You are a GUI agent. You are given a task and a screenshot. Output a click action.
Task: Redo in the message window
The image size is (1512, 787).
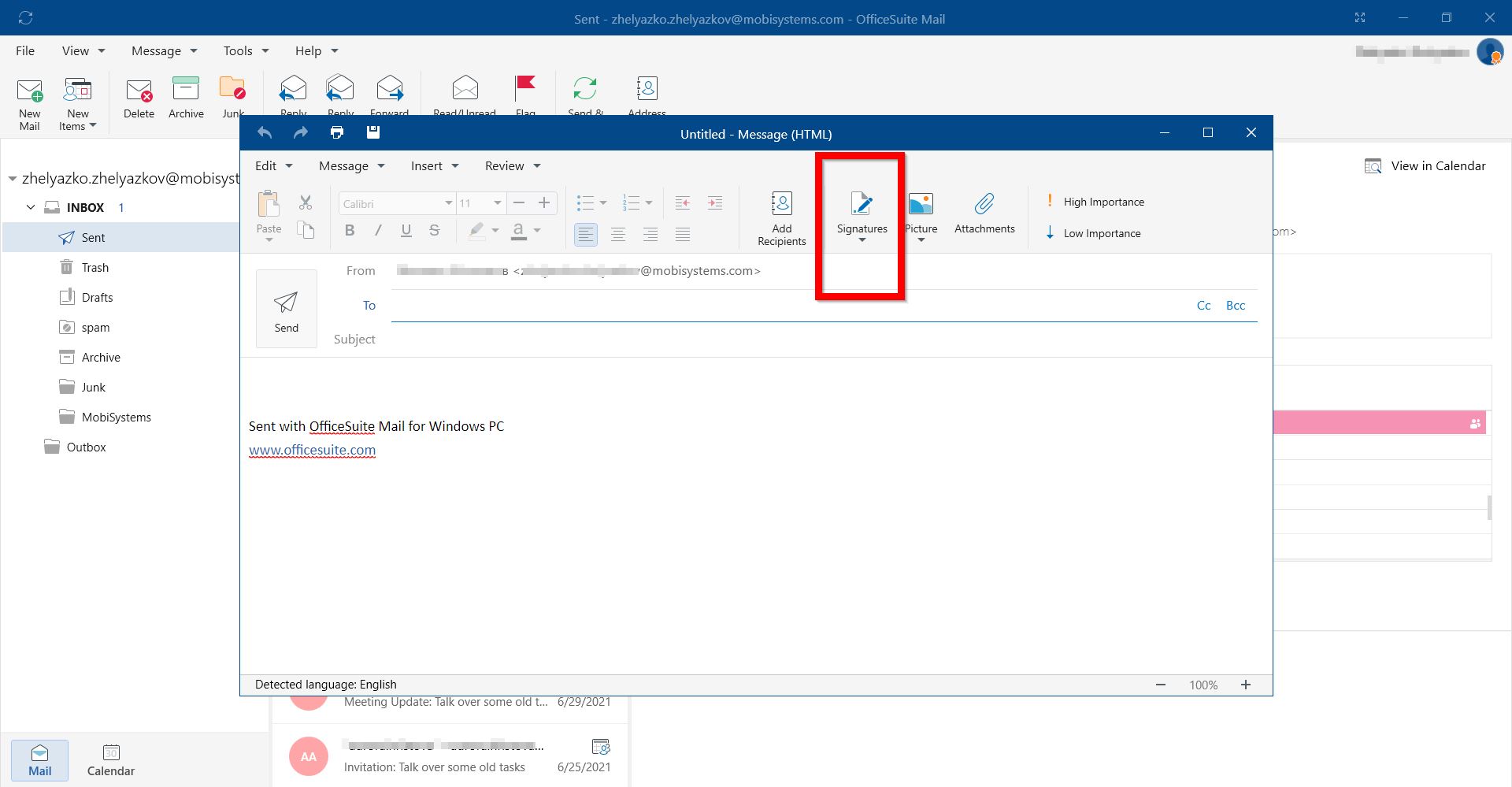point(301,133)
